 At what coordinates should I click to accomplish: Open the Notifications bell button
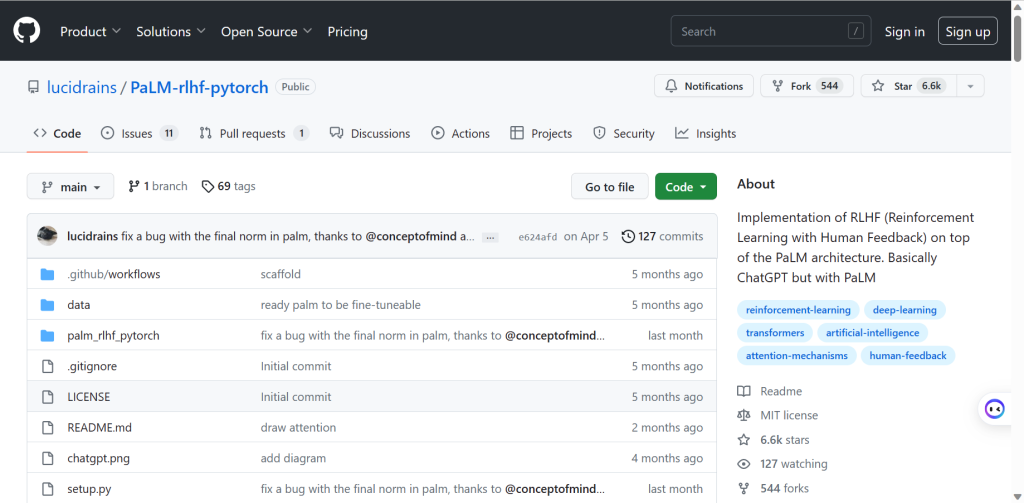[704, 86]
